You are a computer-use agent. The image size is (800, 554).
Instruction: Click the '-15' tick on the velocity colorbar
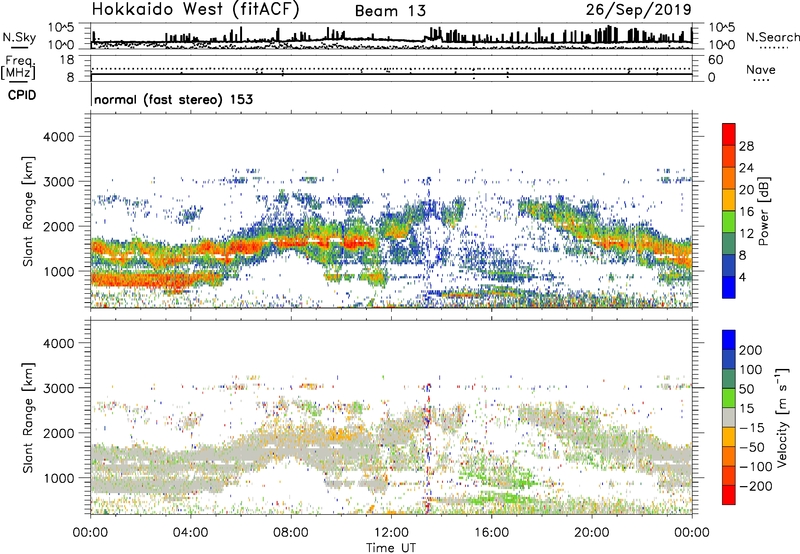pyautogui.click(x=752, y=427)
